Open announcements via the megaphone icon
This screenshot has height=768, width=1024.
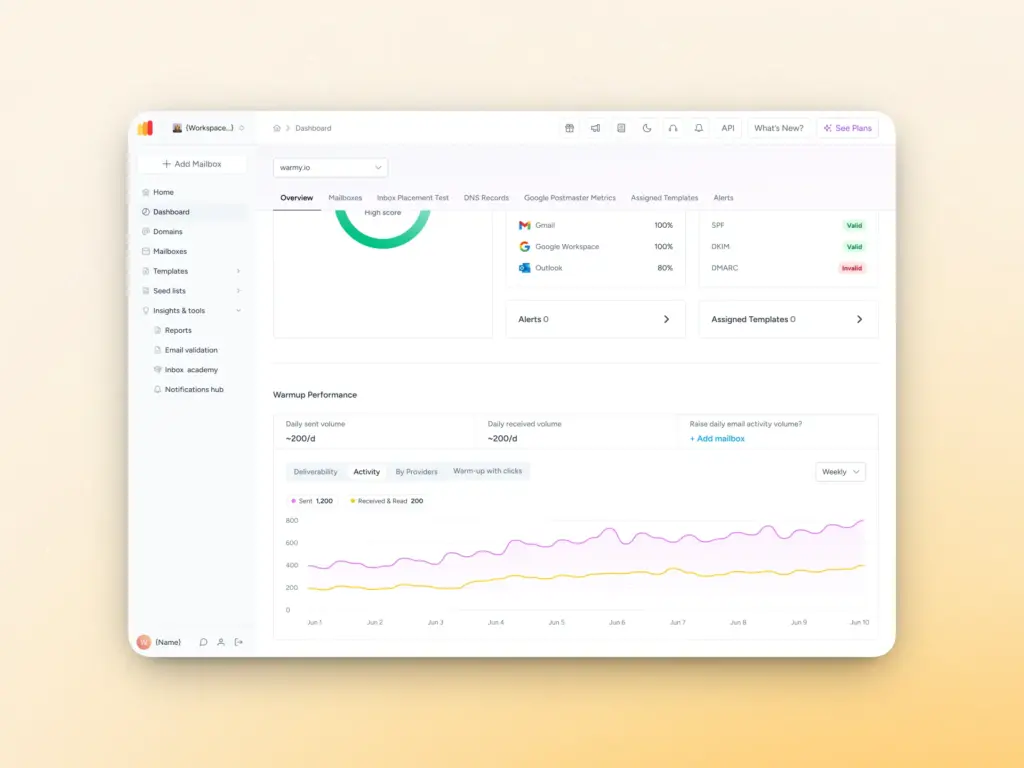click(x=595, y=128)
